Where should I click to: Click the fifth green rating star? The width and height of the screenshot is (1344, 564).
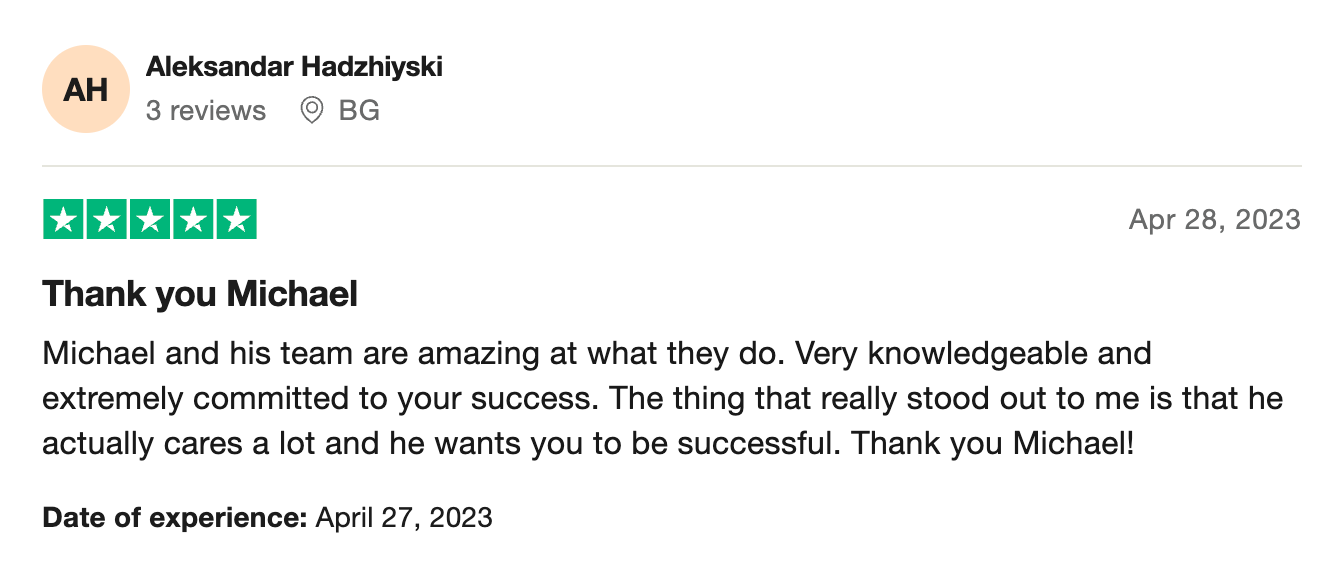[236, 220]
